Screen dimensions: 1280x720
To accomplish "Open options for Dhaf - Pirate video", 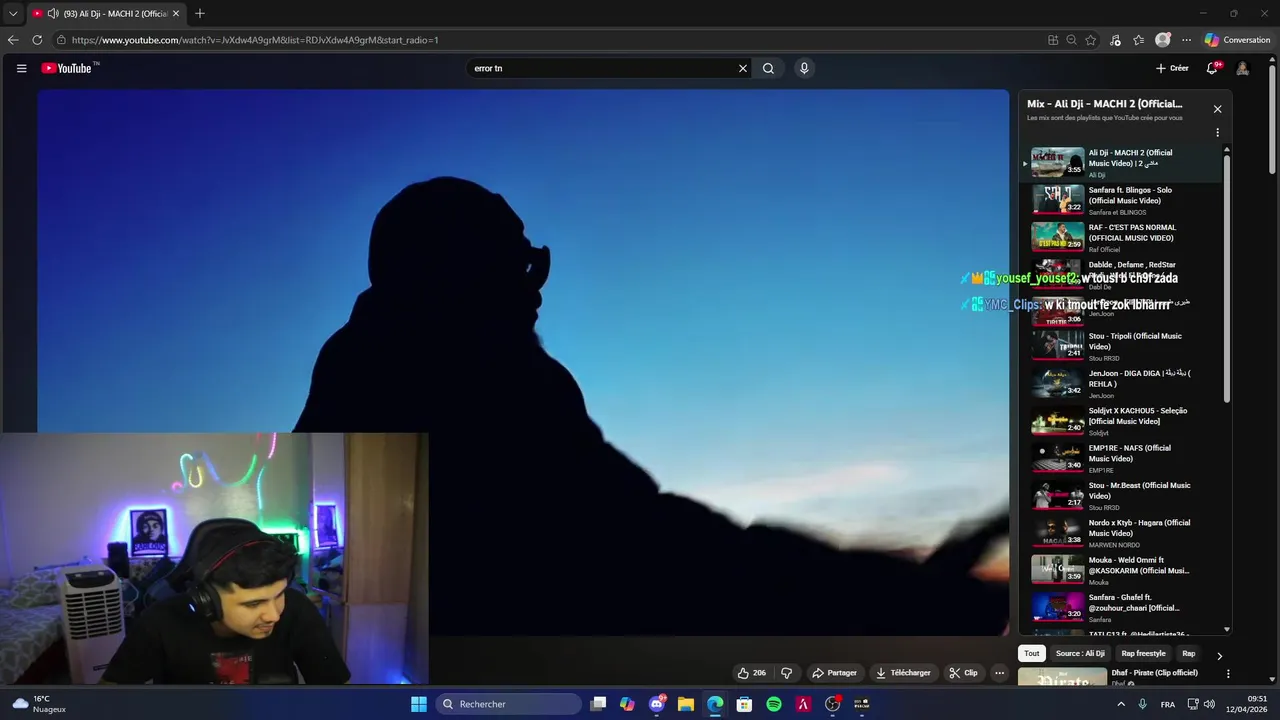I will tap(1228, 674).
